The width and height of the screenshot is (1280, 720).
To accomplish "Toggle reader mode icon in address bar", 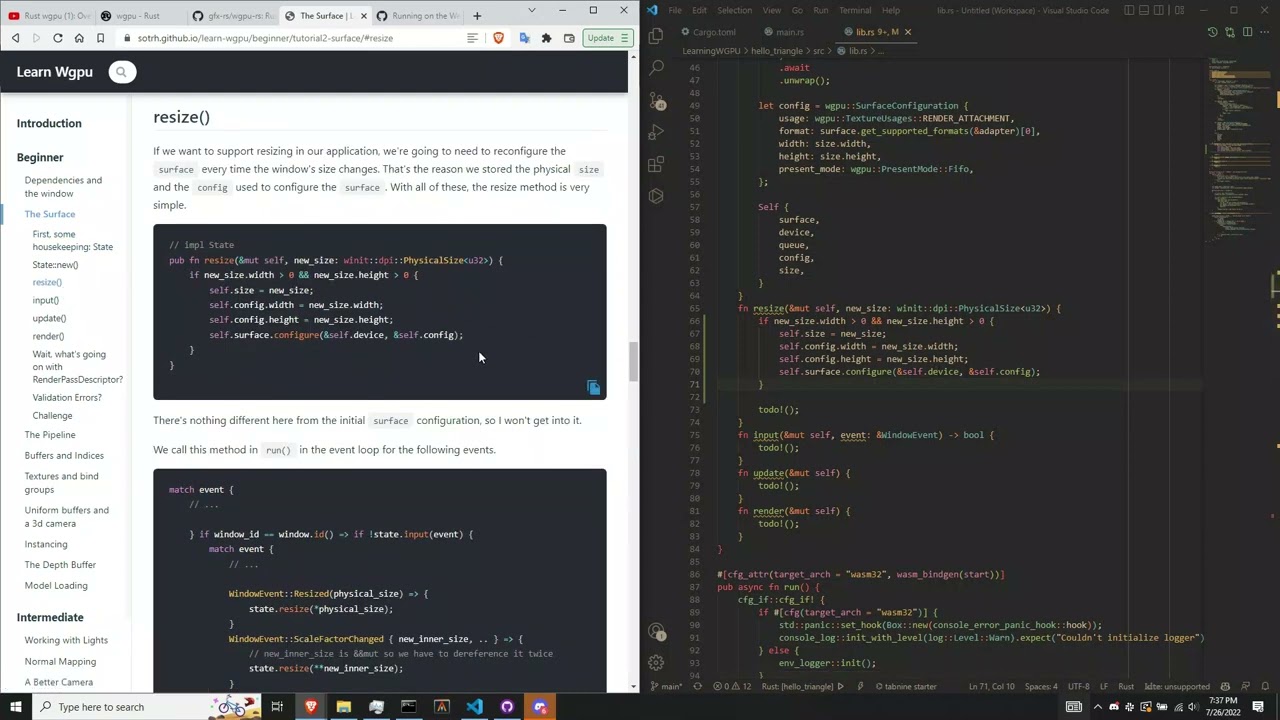I will point(472,38).
